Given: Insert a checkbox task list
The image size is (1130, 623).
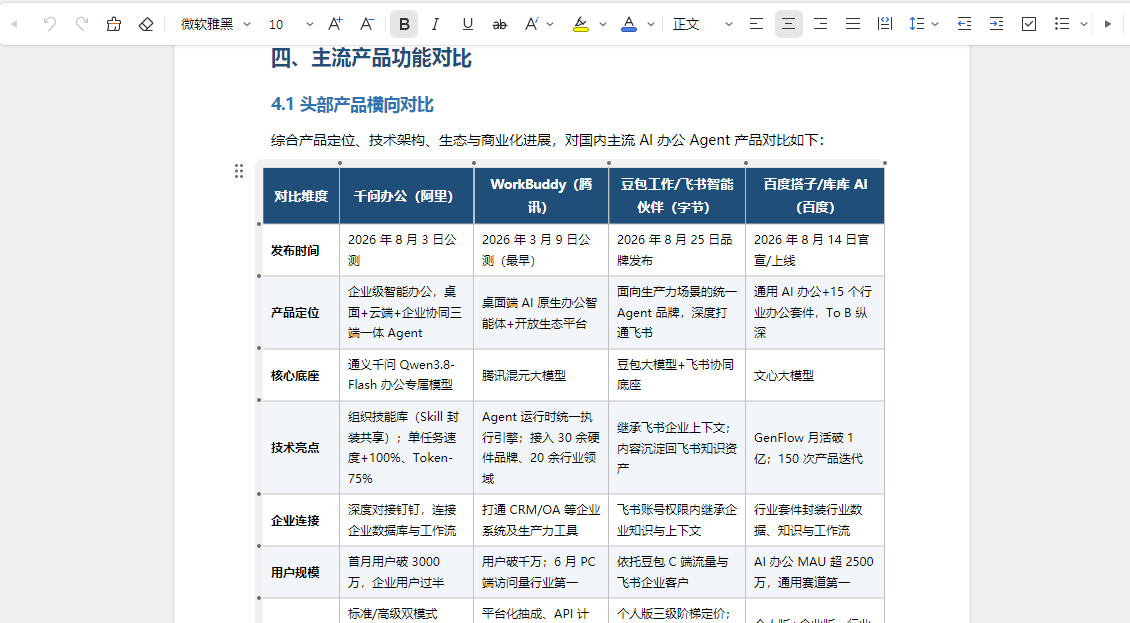Looking at the screenshot, I should (1029, 24).
